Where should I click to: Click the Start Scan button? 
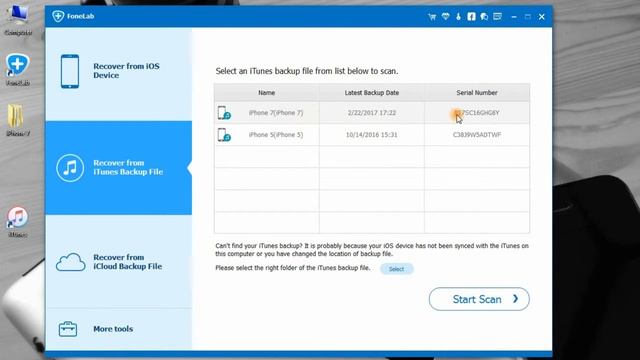479,299
